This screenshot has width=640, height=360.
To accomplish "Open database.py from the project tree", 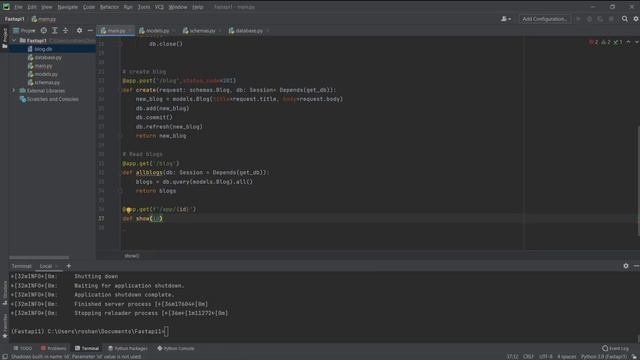I will 48,58.
